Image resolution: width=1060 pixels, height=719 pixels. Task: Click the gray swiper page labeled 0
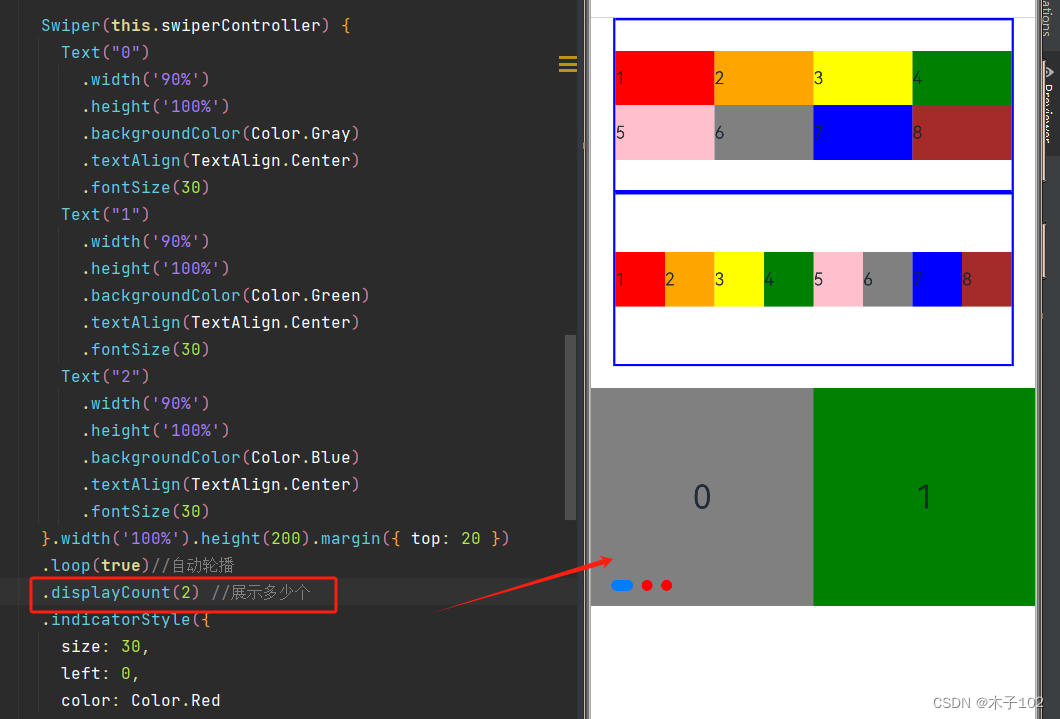(702, 497)
